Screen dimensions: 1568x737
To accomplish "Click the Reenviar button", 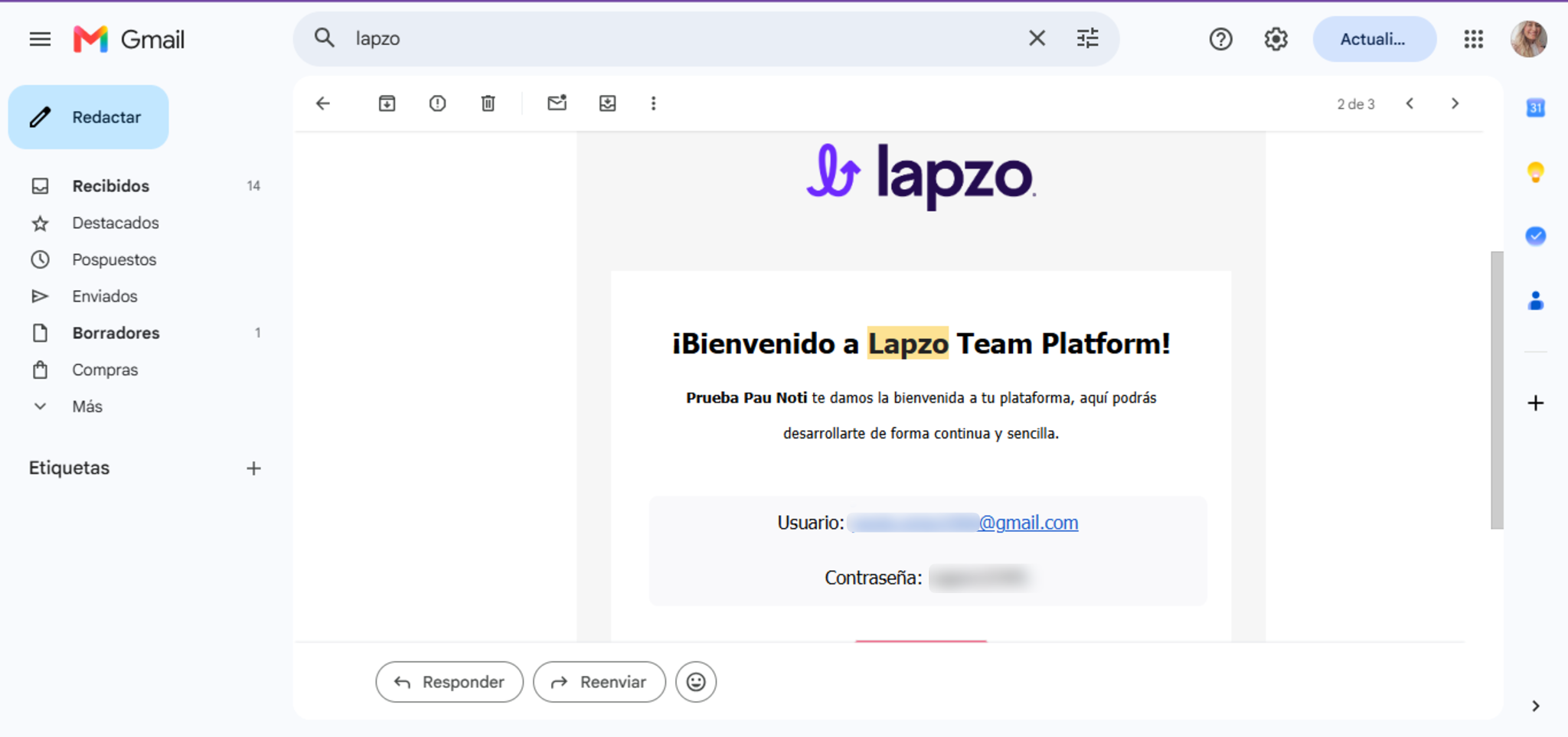I will 599,682.
